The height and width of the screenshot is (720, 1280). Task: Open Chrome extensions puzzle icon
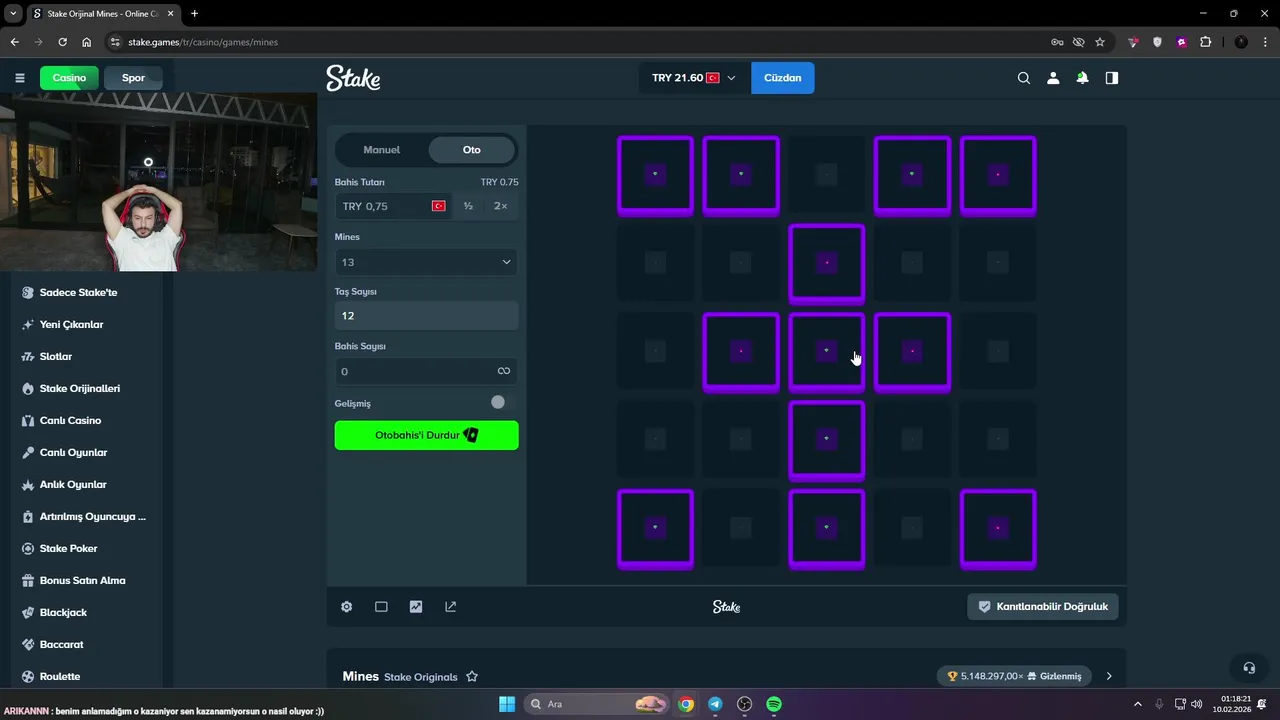[1205, 42]
